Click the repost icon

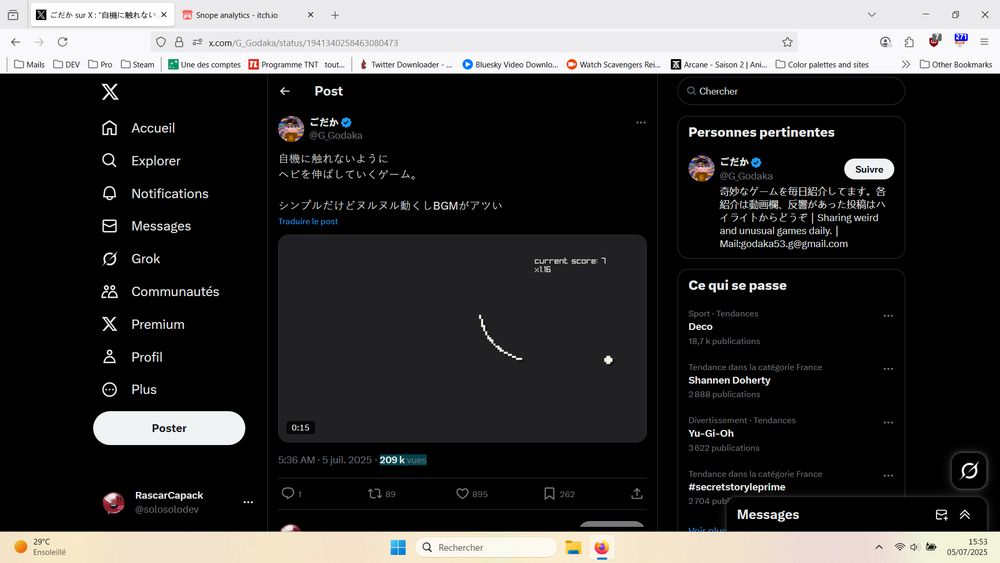(375, 494)
